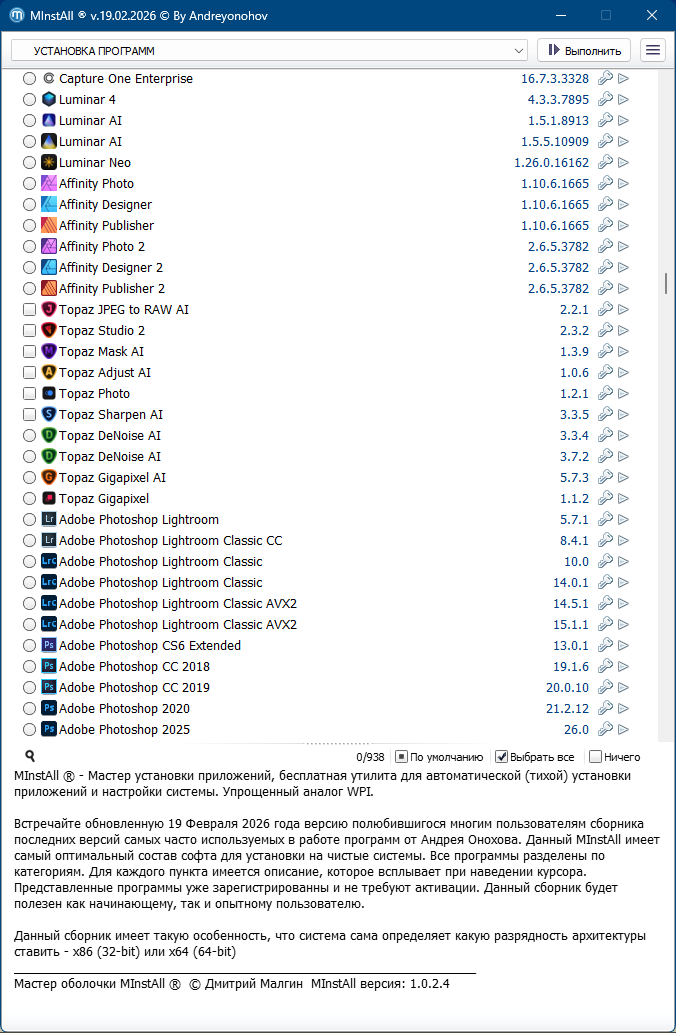Select Adobe Photoshop CC 2019 radio button
Screen dimensions: 676x1033
point(30,687)
